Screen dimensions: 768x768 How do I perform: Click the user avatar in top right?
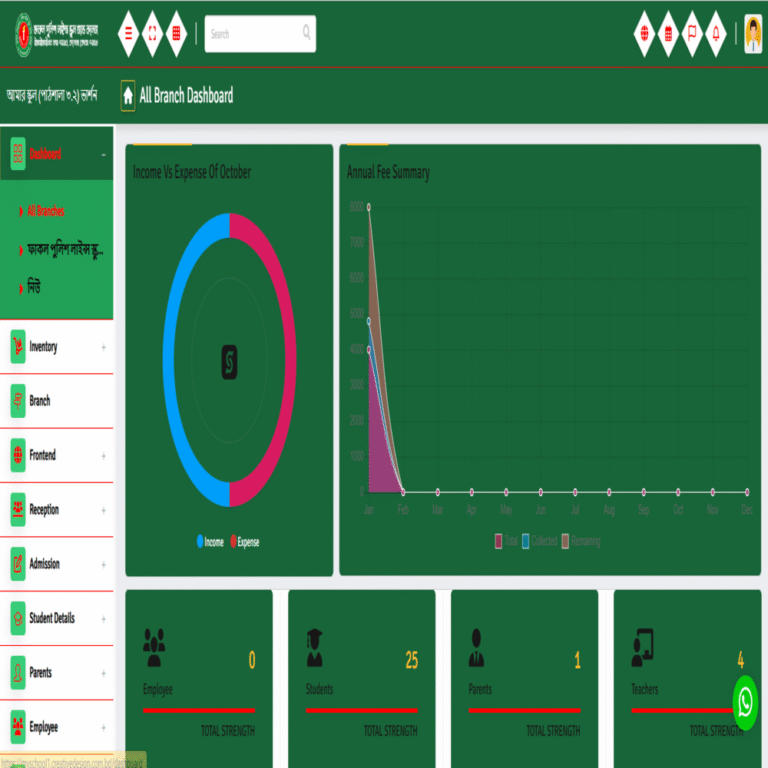pos(753,33)
